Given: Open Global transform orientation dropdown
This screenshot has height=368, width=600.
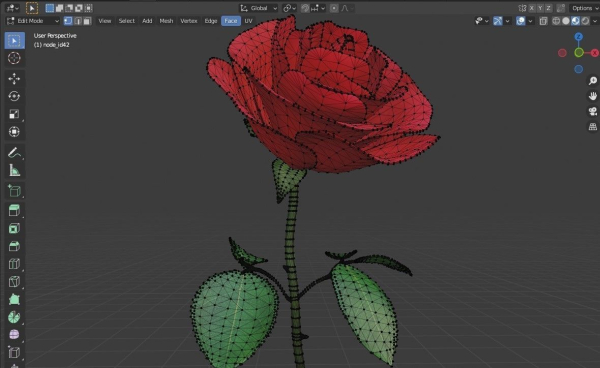Looking at the screenshot, I should [259, 8].
